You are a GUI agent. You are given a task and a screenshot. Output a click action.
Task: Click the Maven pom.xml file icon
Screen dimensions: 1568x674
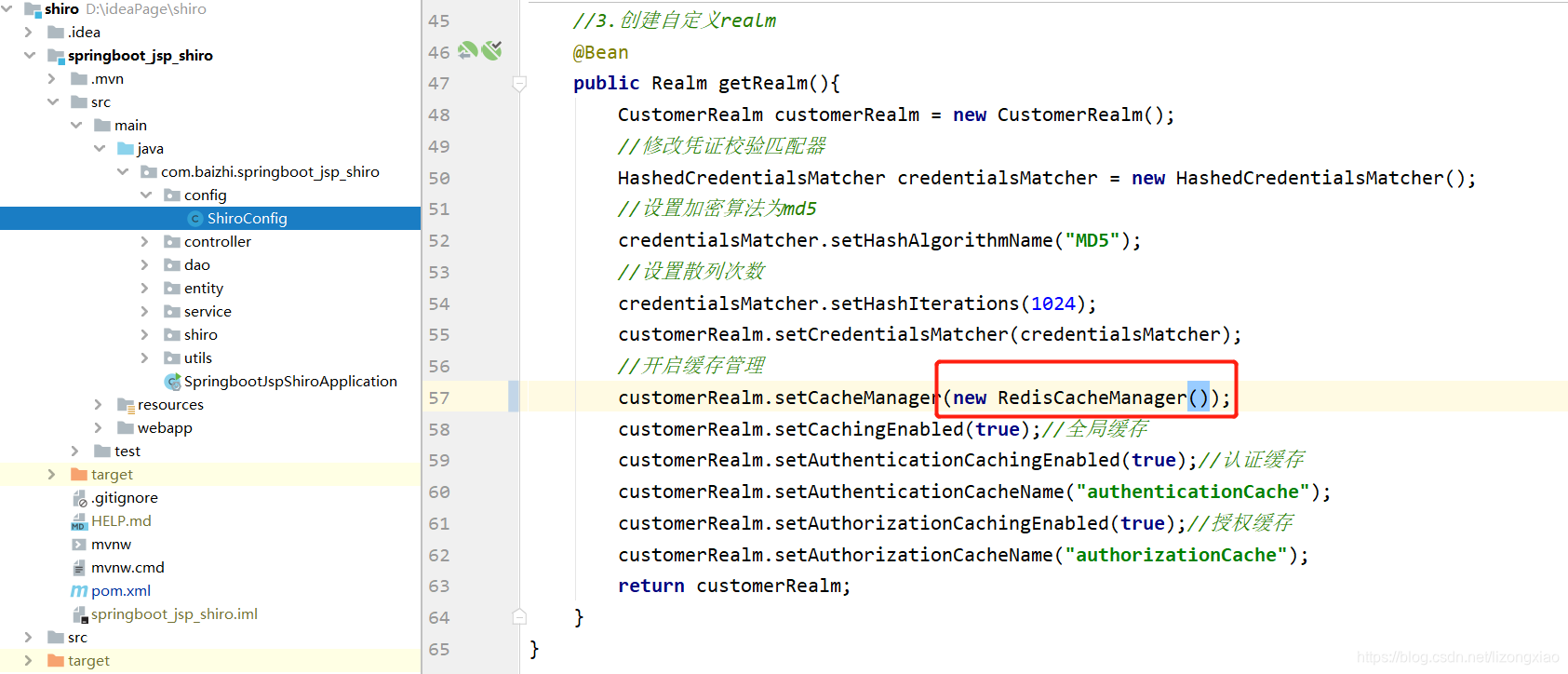tap(79, 591)
